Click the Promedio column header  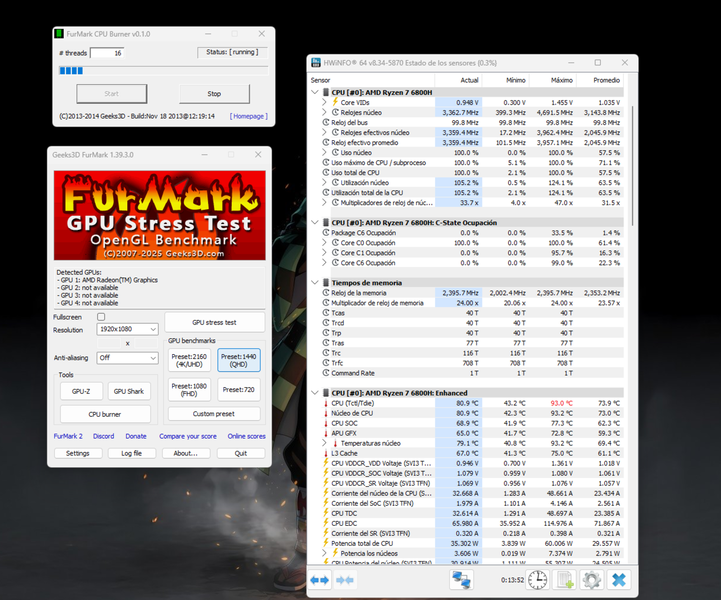click(605, 79)
